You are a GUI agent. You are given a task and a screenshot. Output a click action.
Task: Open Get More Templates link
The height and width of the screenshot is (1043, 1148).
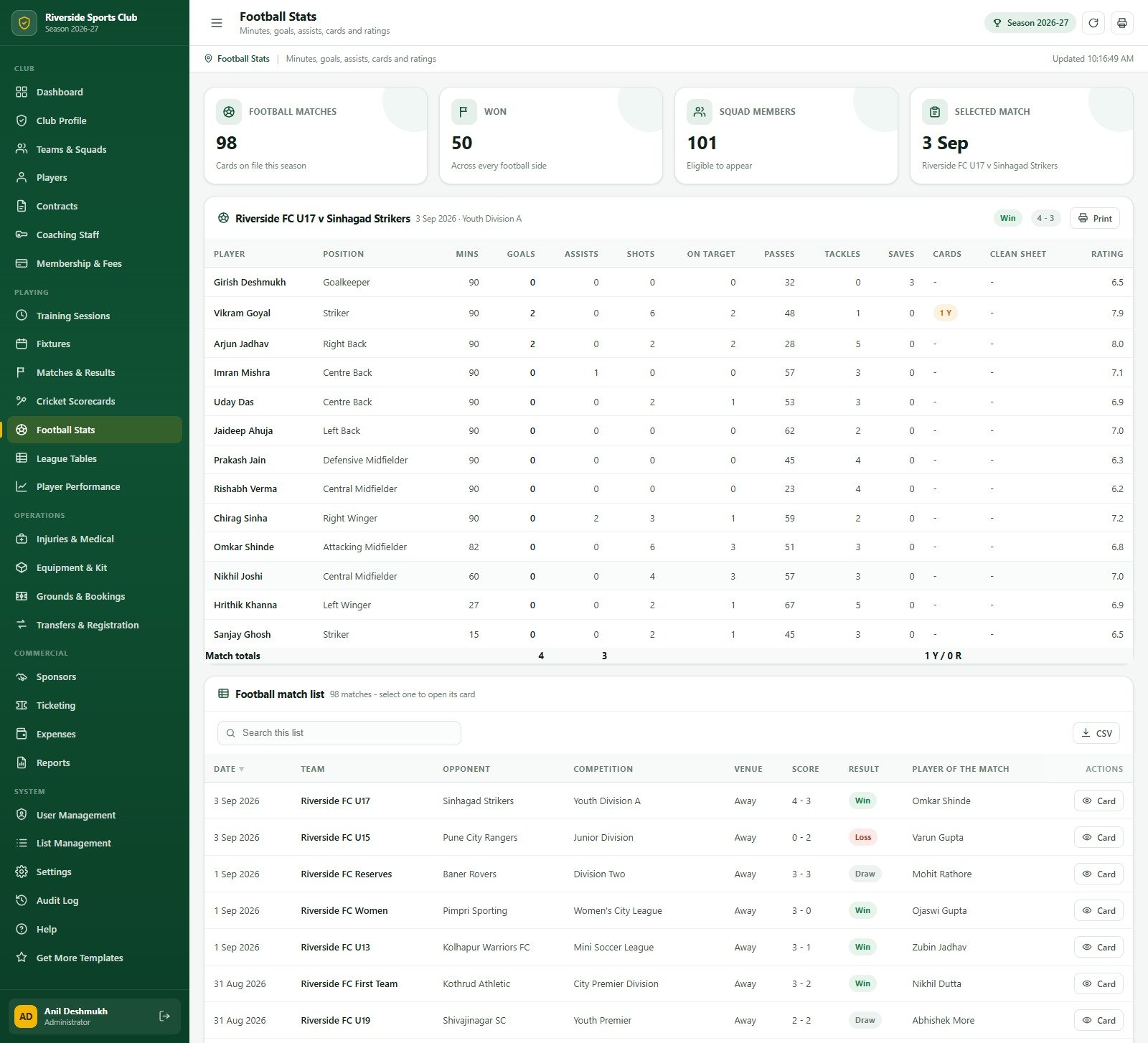click(95, 958)
